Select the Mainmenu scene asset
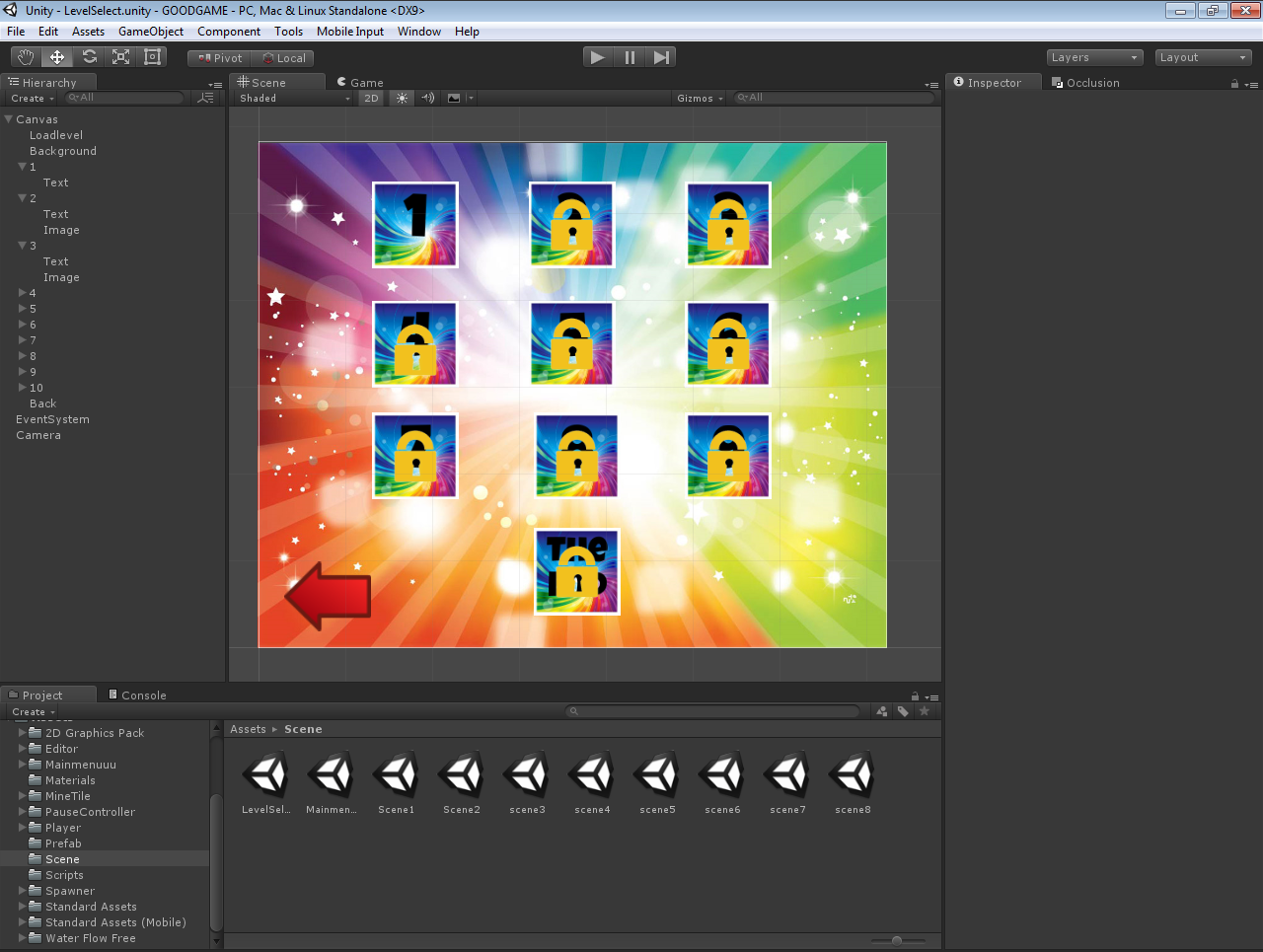This screenshot has width=1263, height=952. tap(332, 783)
